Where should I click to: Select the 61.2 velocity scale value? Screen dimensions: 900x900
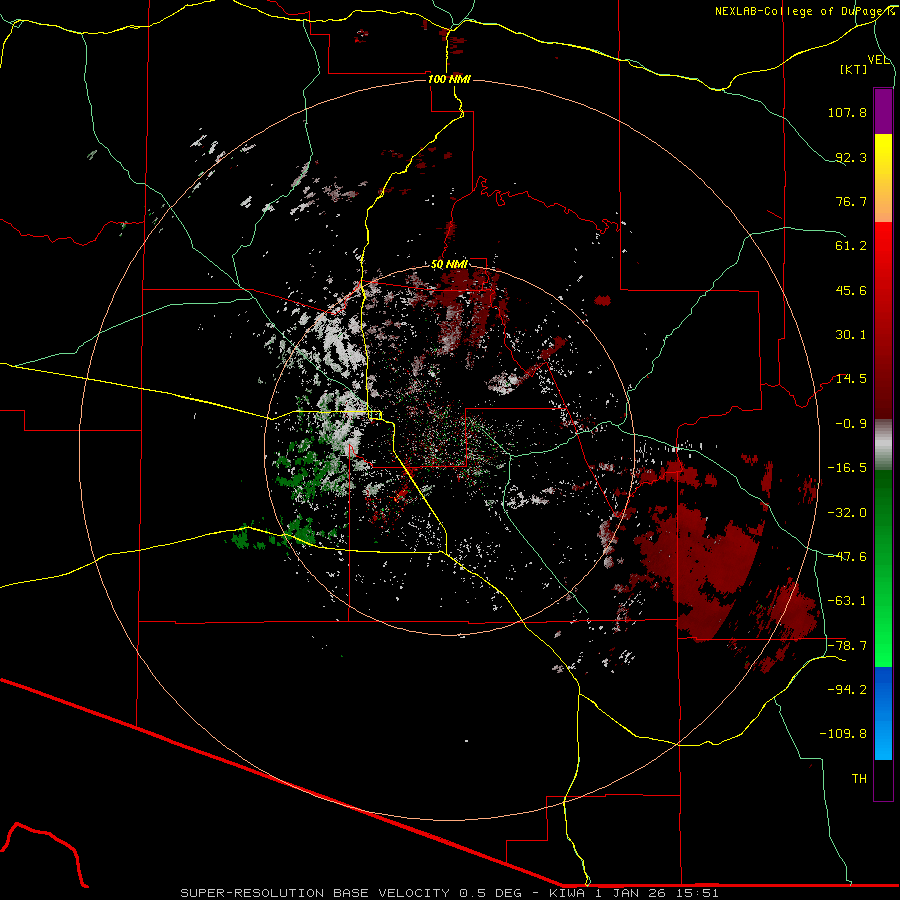[851, 246]
